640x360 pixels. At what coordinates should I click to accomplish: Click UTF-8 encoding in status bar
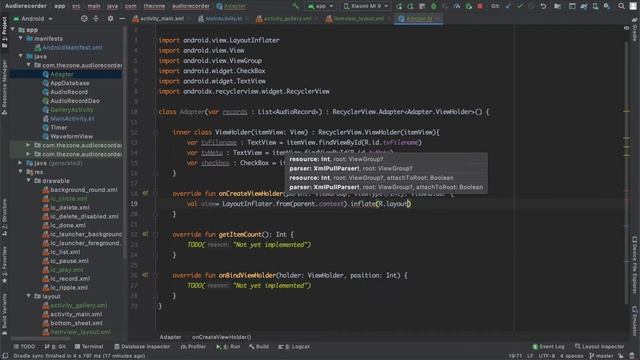[547, 356]
